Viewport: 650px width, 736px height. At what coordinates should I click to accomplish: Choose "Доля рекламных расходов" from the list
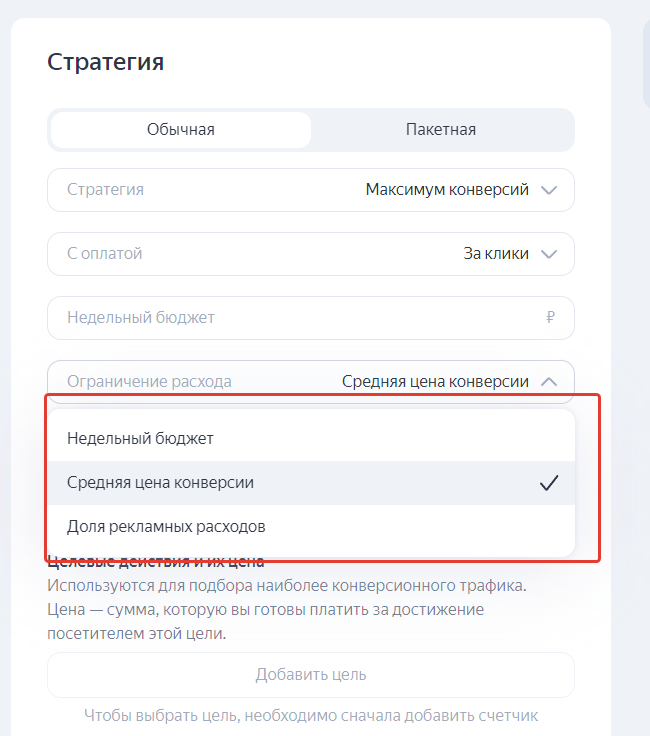click(x=166, y=526)
